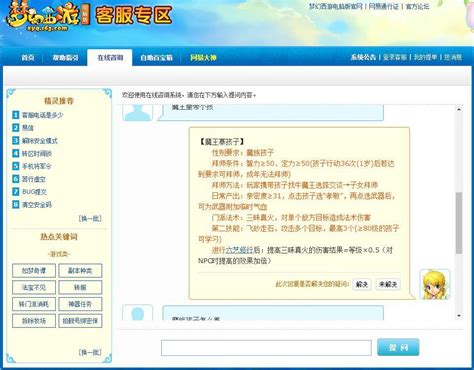Select the 神器任务 keyword button

point(80,304)
